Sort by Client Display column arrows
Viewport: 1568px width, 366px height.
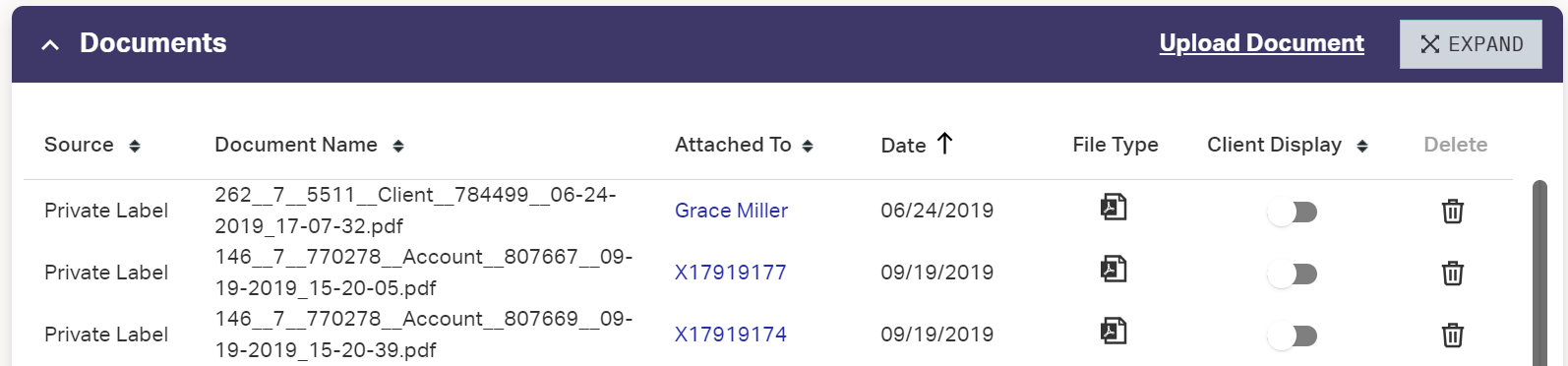tap(1362, 146)
